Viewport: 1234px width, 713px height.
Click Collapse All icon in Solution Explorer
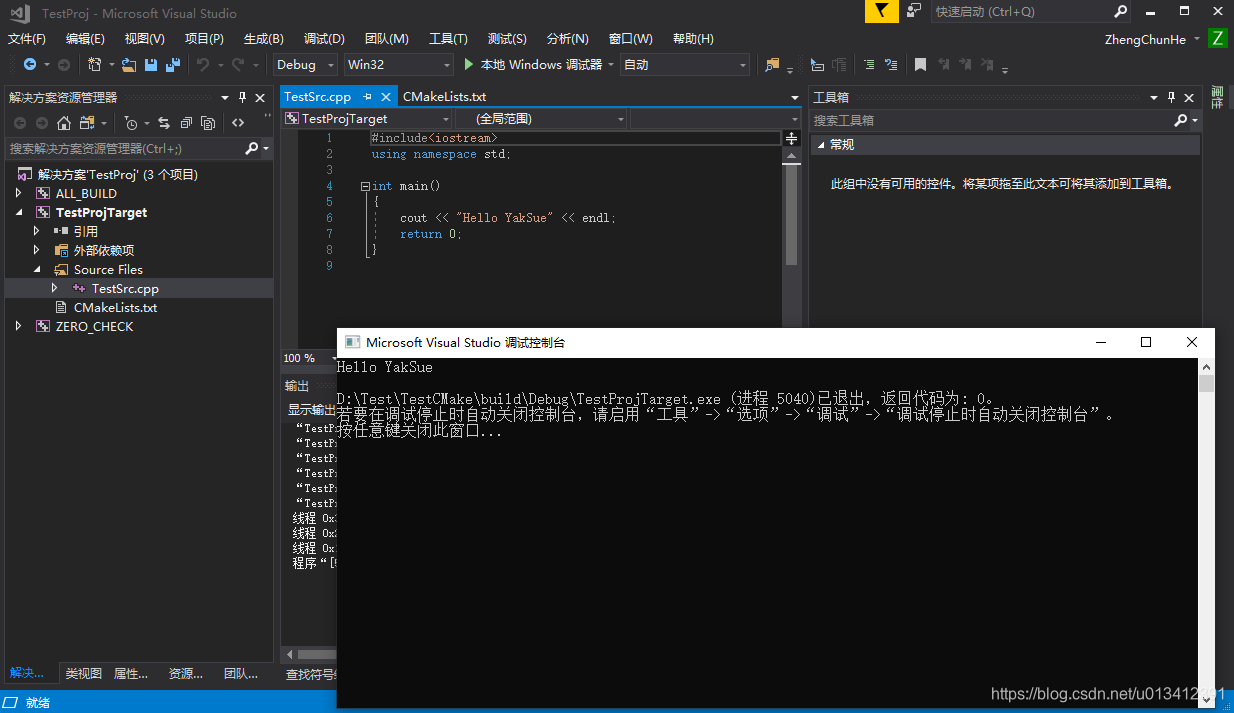point(185,123)
